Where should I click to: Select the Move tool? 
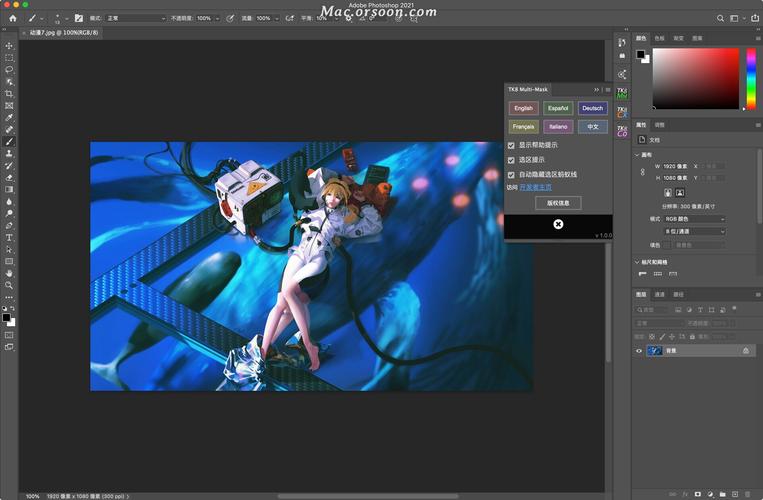click(9, 46)
